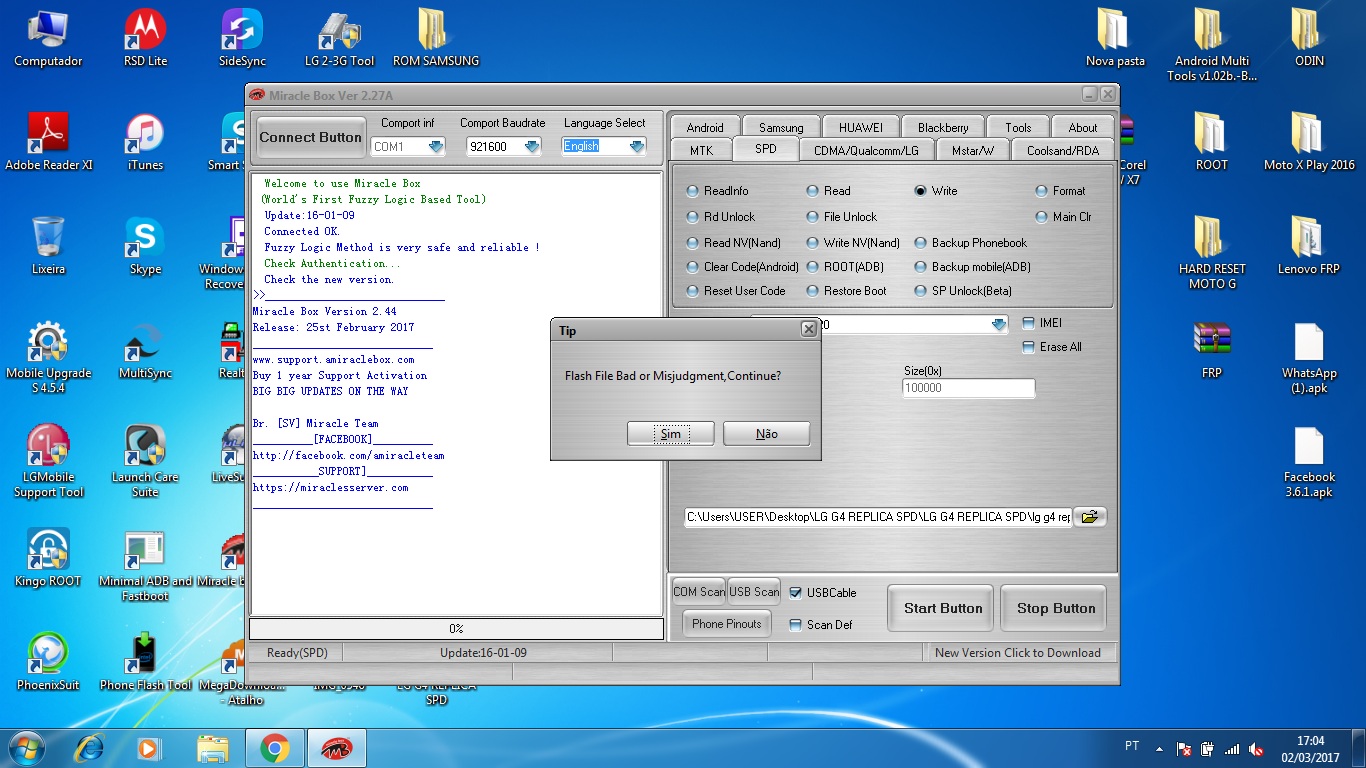Click the Start Button
1366x768 pixels.
[943, 608]
